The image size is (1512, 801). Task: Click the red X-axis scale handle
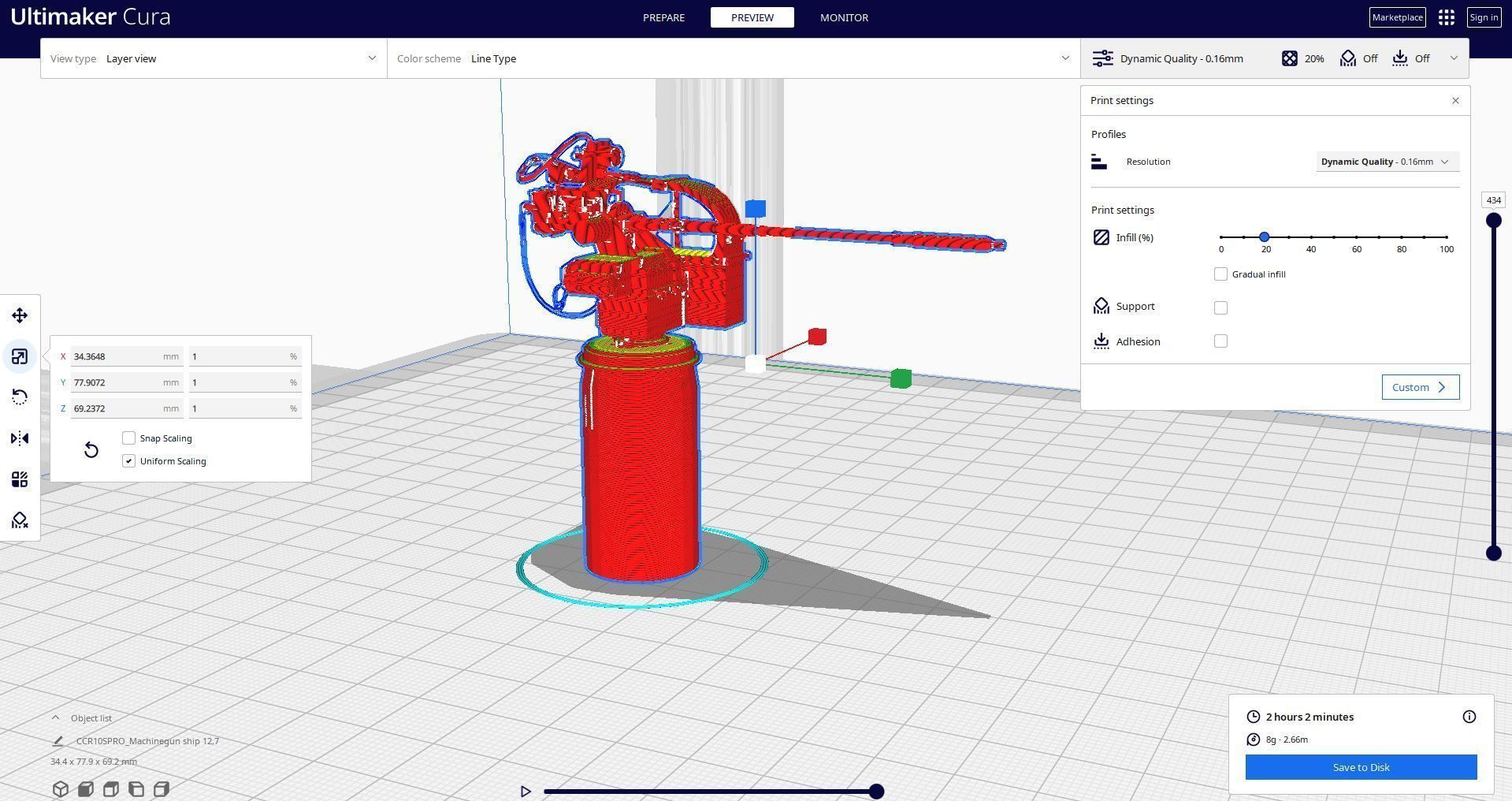tap(817, 337)
